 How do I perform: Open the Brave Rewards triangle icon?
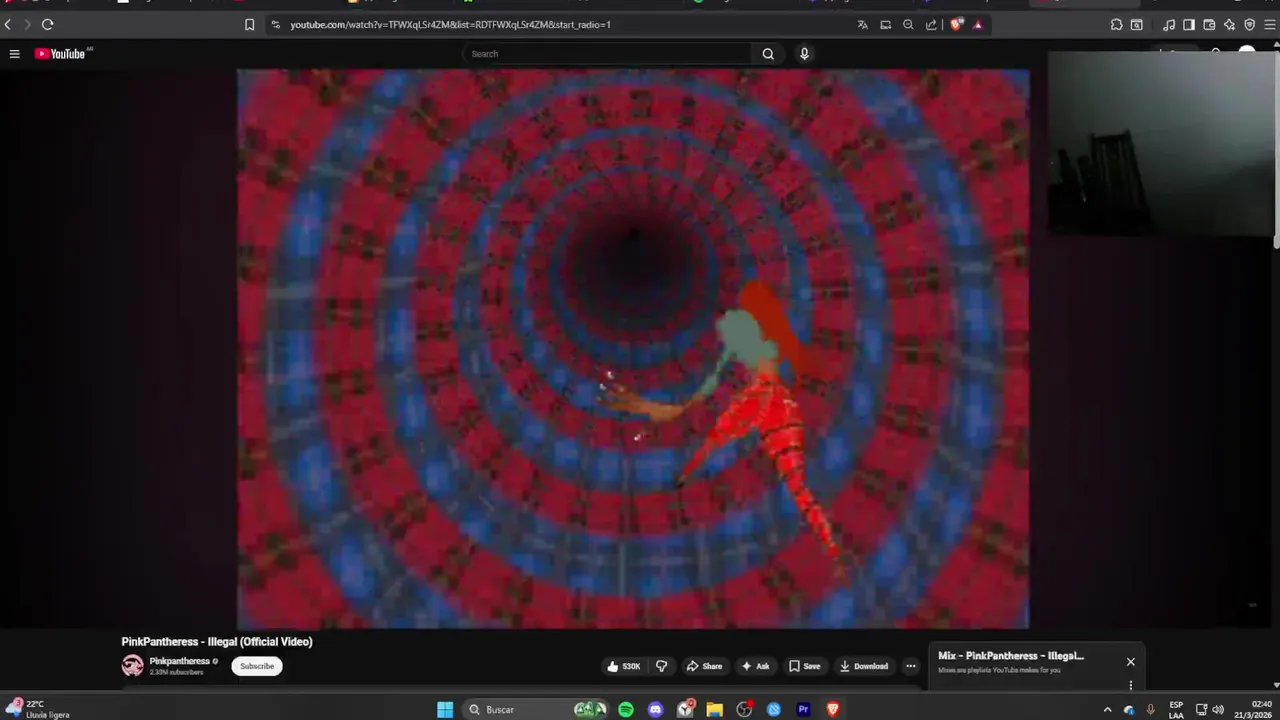coord(978,24)
